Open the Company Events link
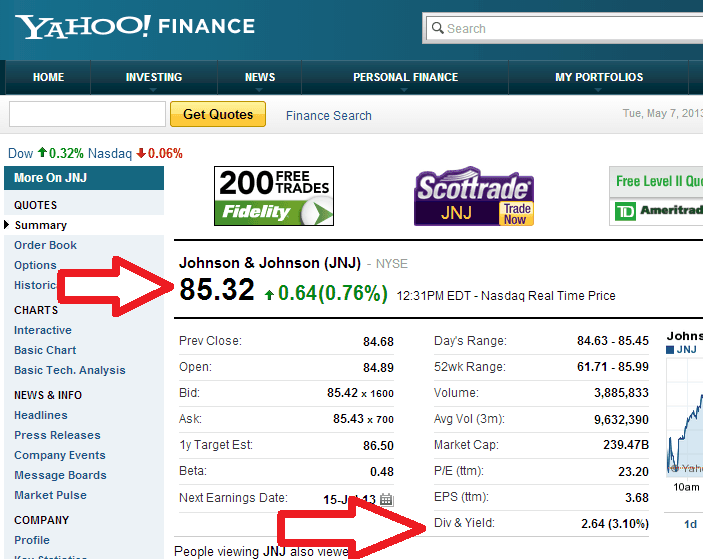This screenshot has width=703, height=559. (x=60, y=455)
